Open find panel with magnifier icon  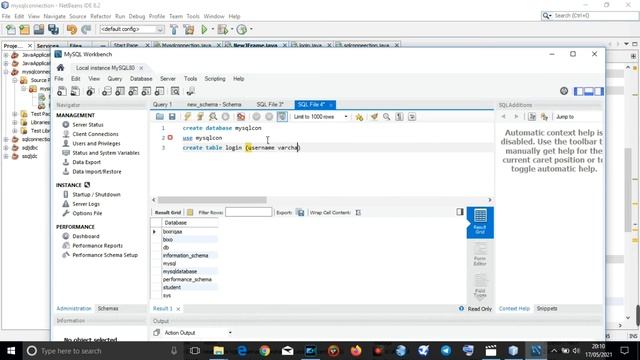387,117
